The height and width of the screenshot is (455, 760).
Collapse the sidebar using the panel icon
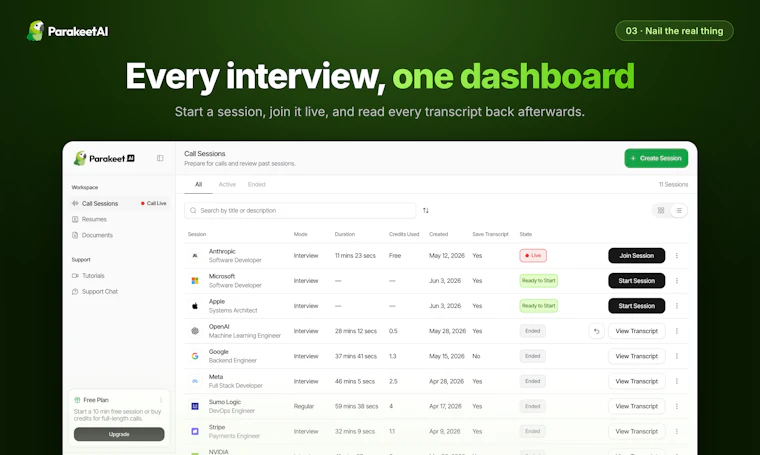tap(160, 158)
